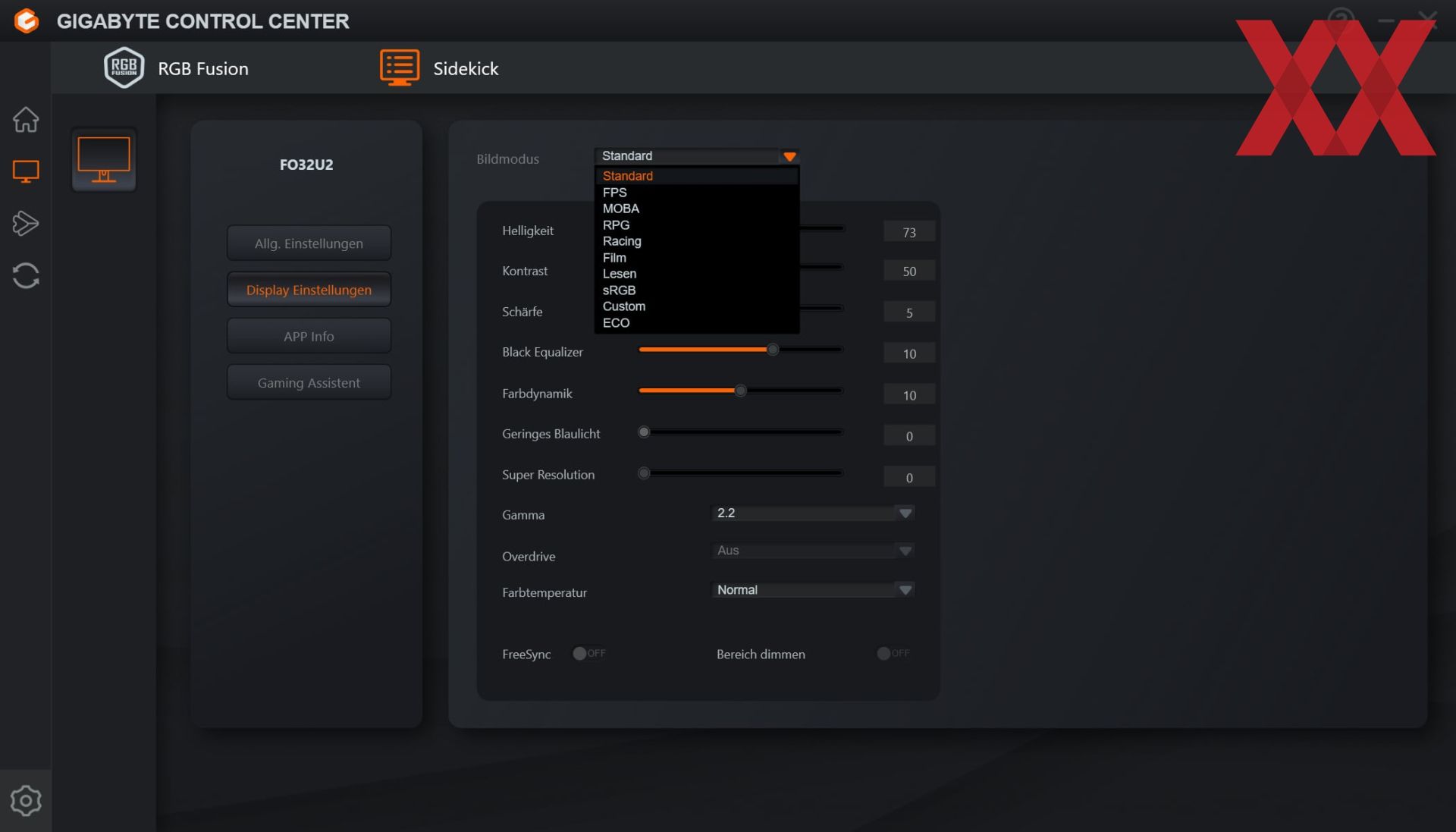Viewport: 1456px width, 832px height.
Task: Choose Lesen picture mode
Action: click(696, 274)
